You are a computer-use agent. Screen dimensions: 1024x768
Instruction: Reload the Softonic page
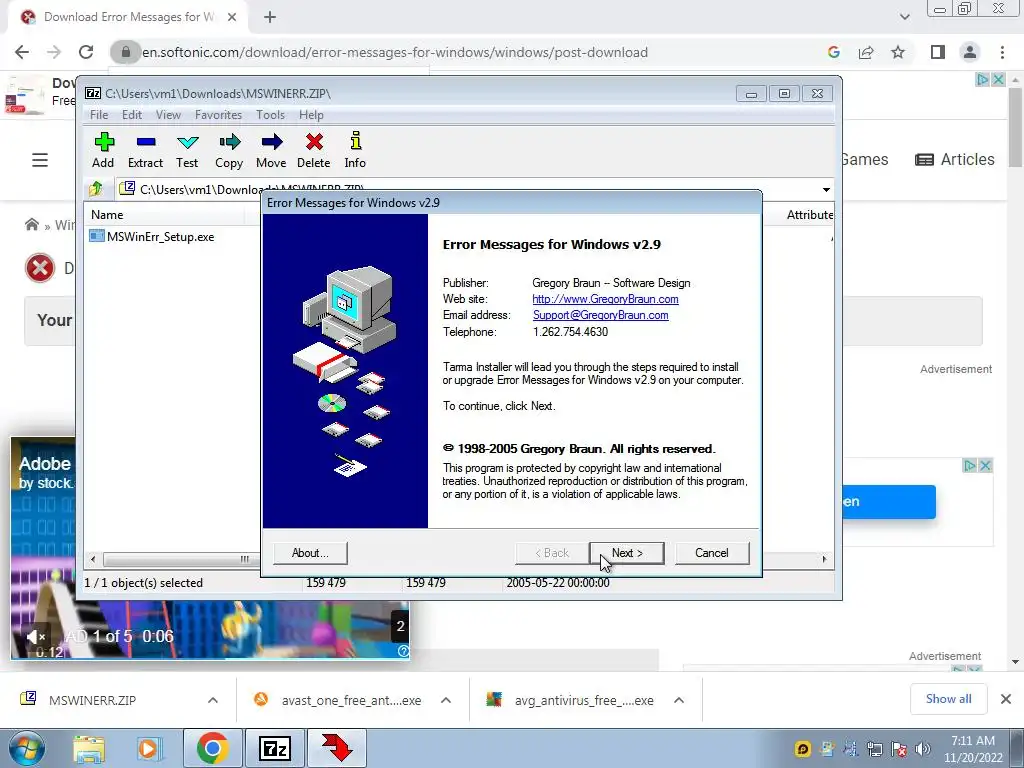86,52
